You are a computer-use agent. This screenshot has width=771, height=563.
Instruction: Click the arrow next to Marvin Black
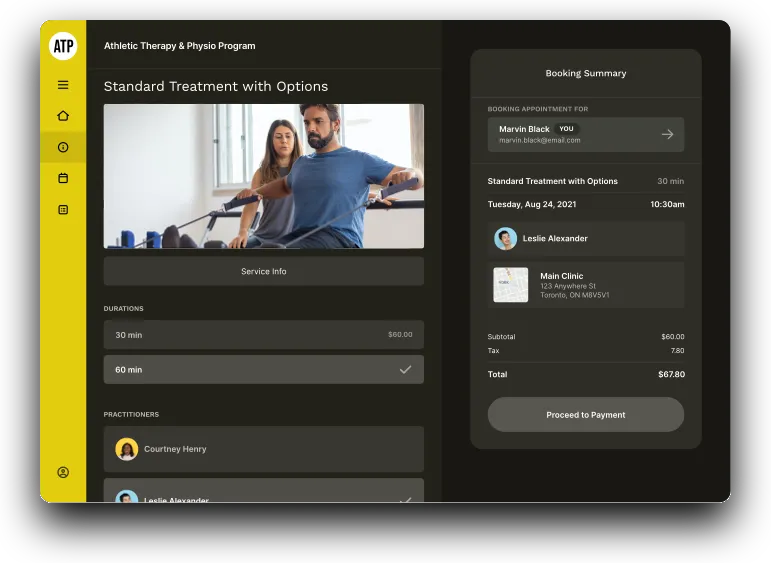click(667, 134)
